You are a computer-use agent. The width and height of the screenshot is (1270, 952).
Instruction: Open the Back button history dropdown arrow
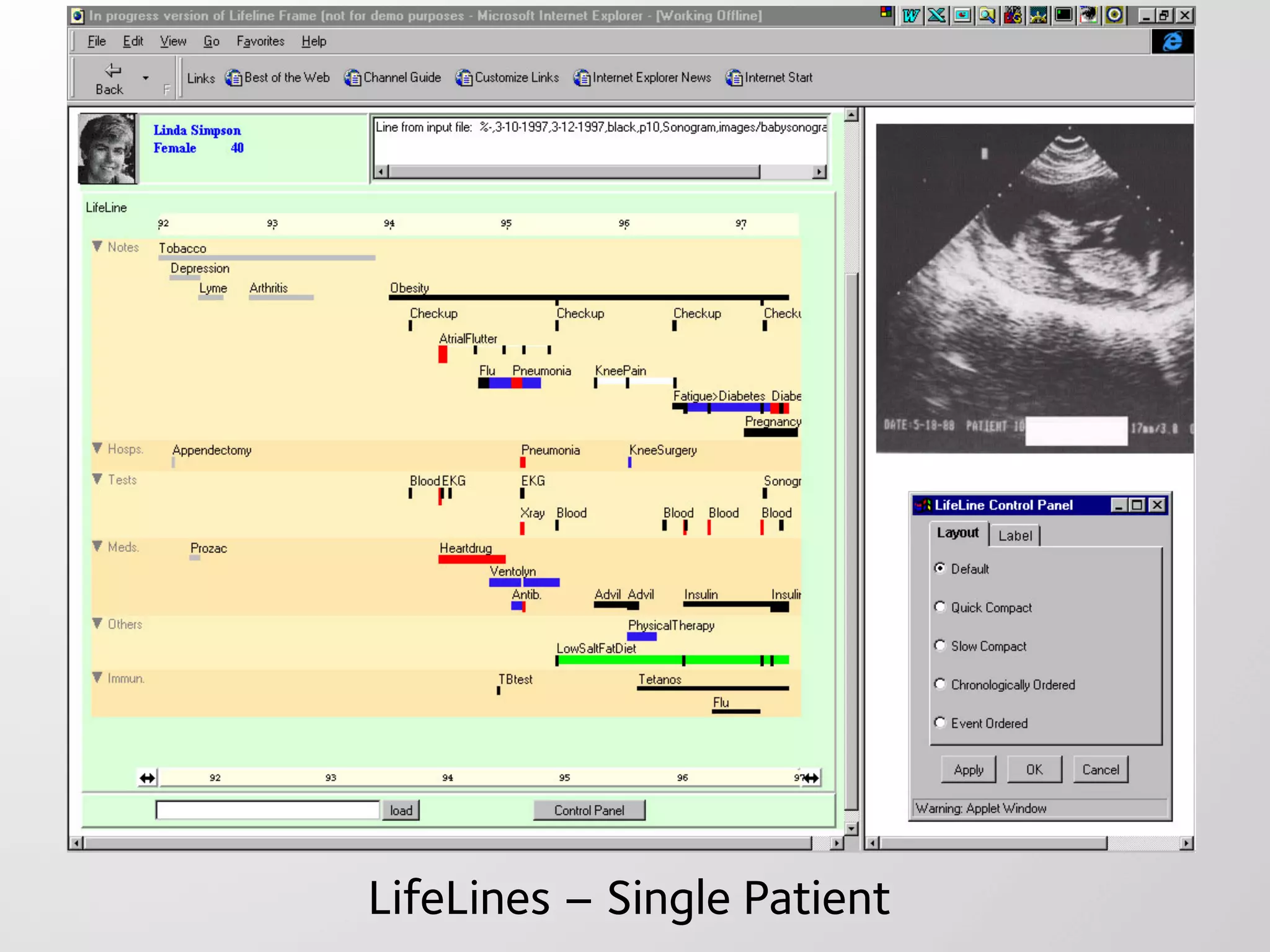[x=146, y=79]
